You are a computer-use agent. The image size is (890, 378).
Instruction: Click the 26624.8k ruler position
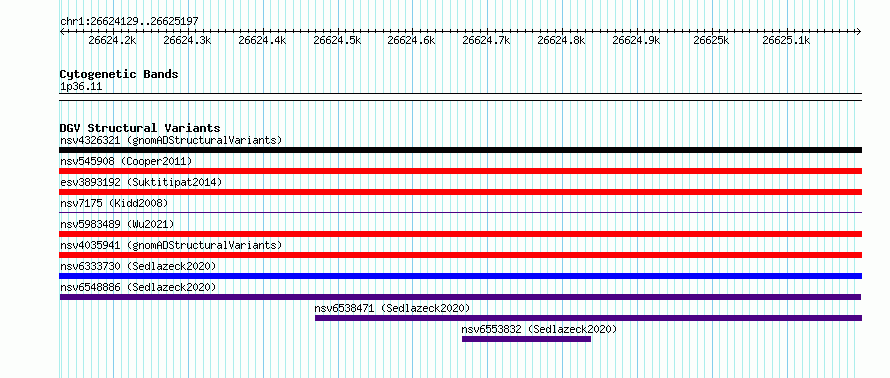pos(561,40)
